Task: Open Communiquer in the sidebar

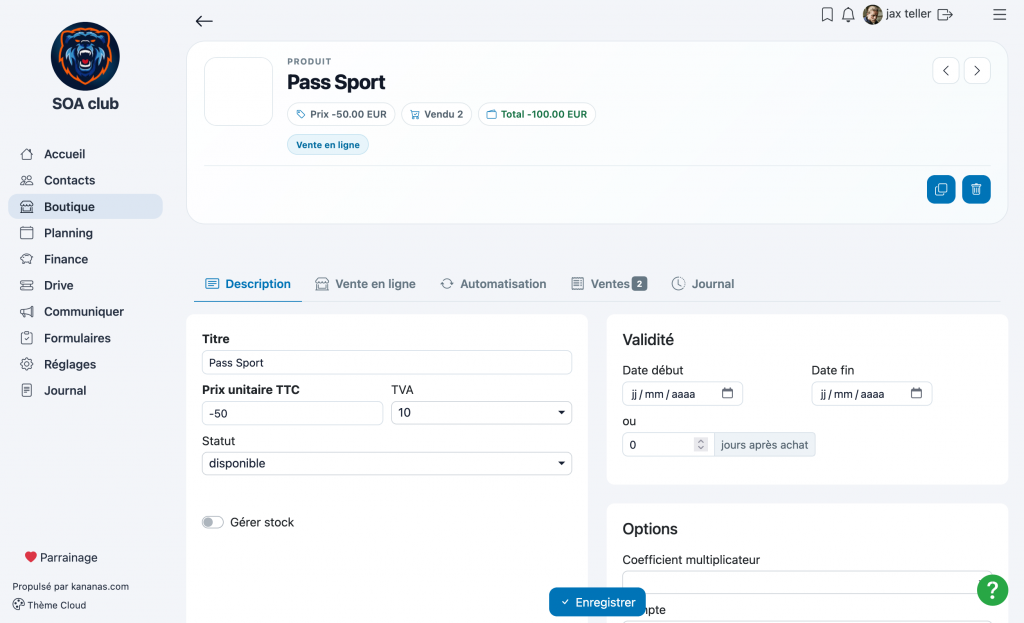Action: click(86, 312)
